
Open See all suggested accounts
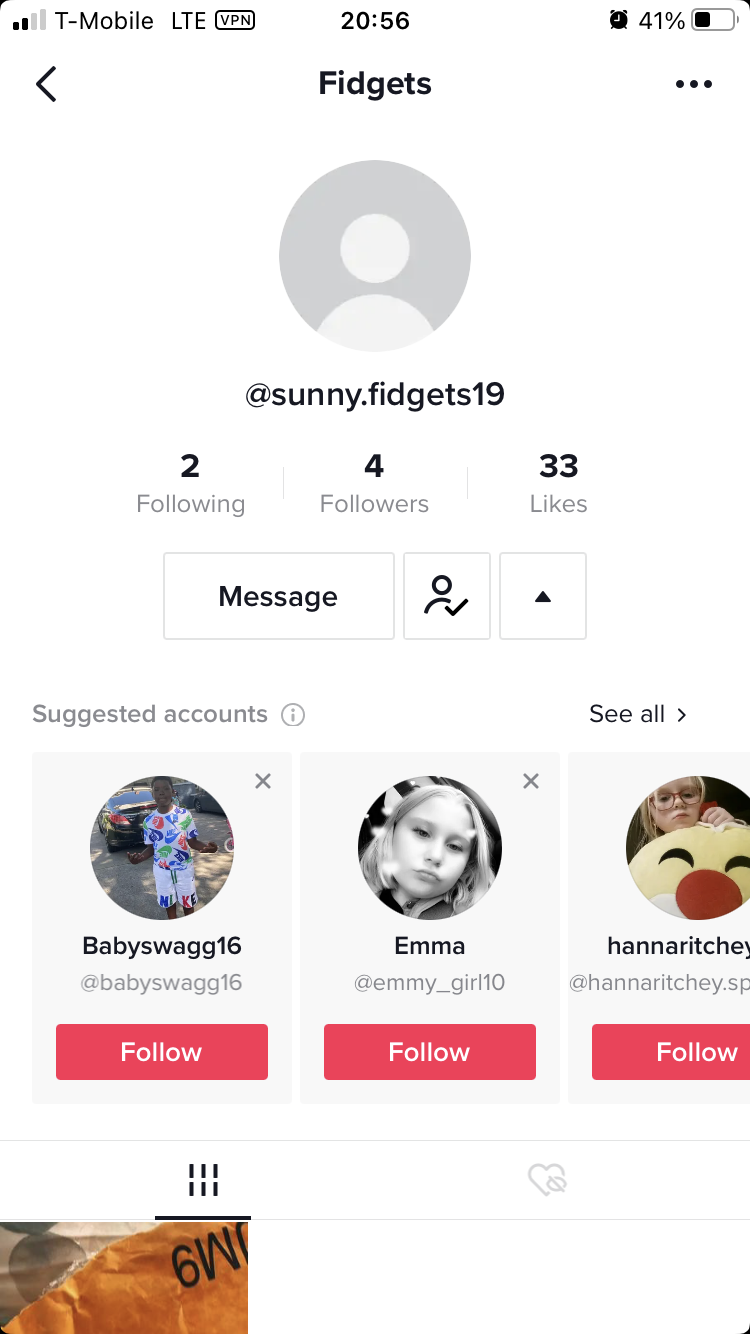click(x=638, y=714)
